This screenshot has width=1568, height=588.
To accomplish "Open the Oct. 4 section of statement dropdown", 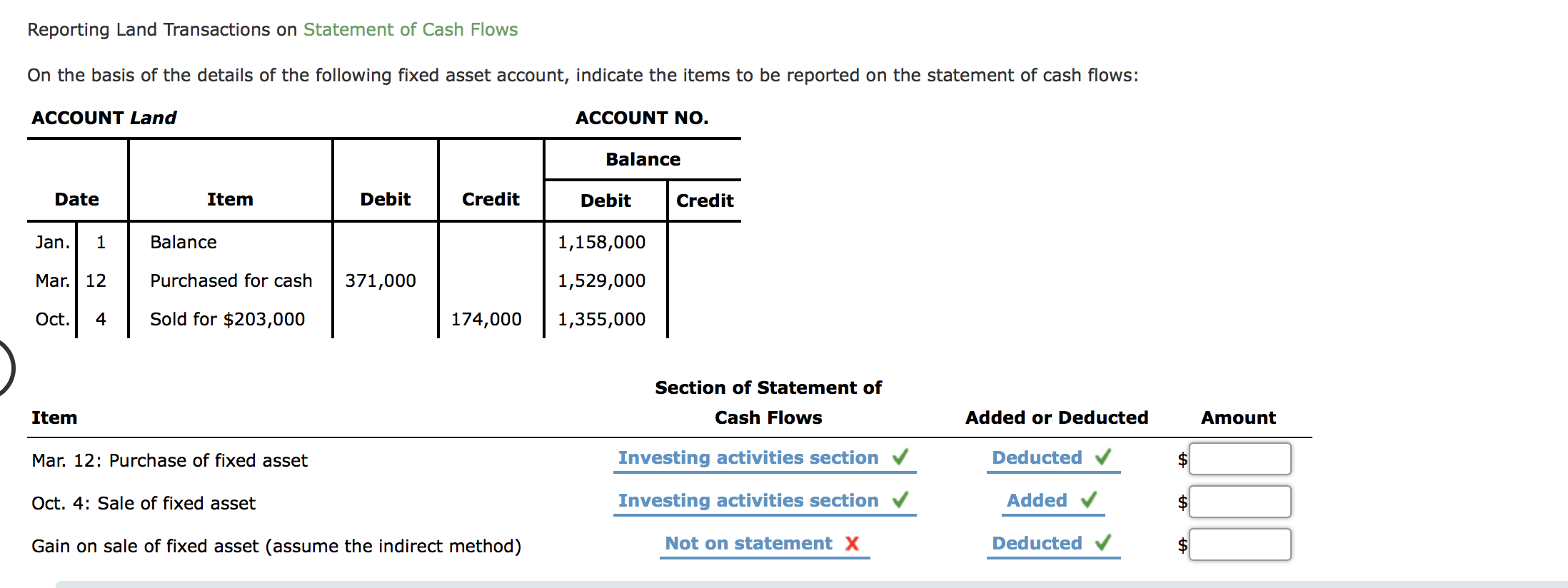I will coord(748,500).
